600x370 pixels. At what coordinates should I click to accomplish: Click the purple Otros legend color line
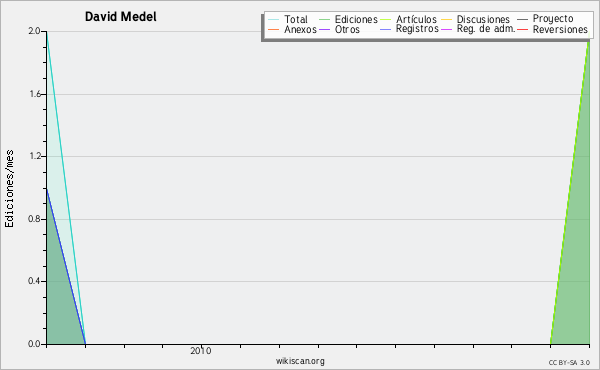pos(324,29)
